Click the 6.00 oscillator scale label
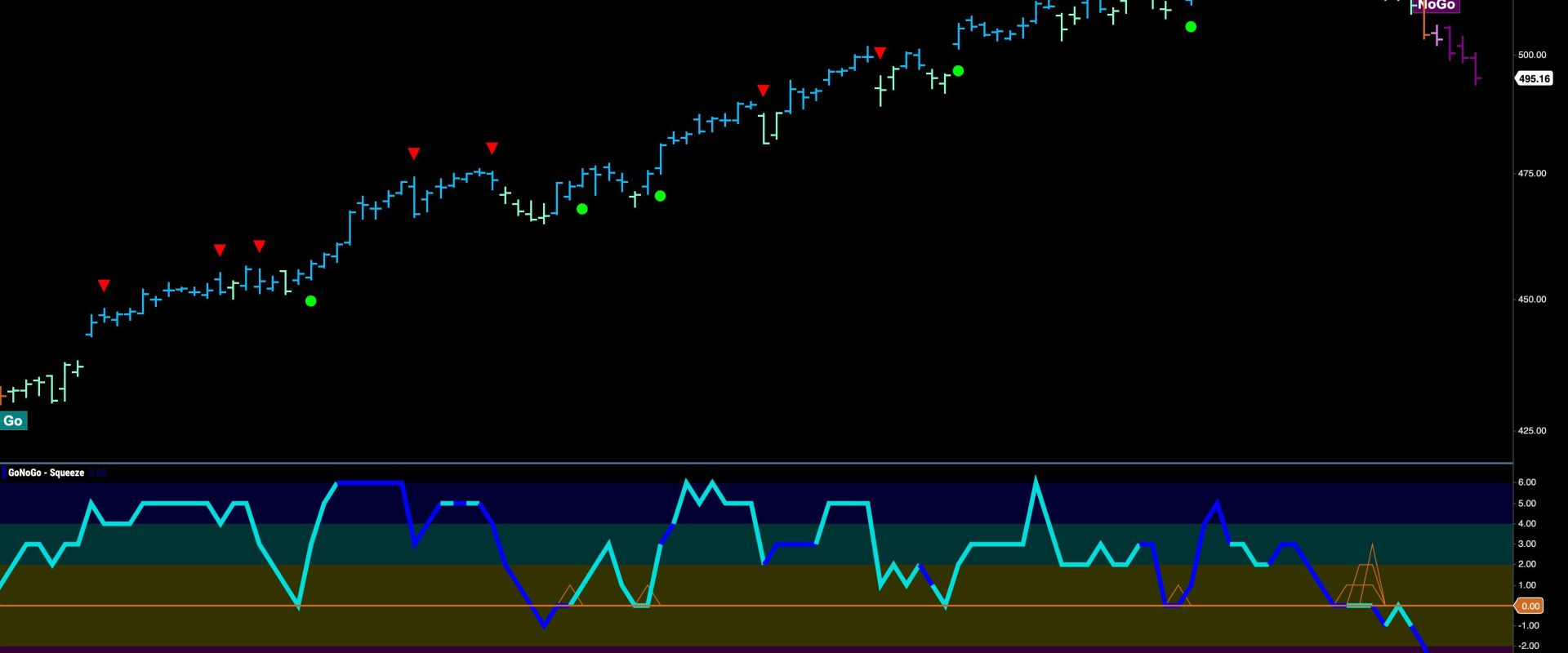1568x653 pixels. (x=1526, y=482)
